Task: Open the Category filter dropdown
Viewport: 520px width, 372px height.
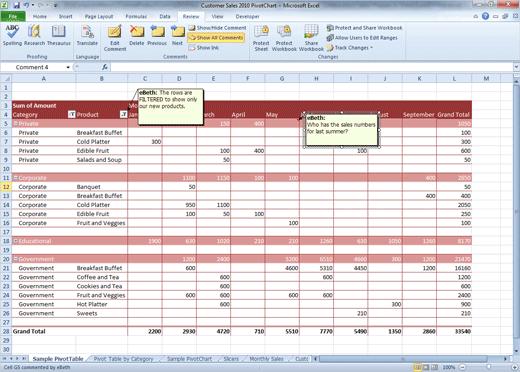Action: pyautogui.click(x=72, y=115)
